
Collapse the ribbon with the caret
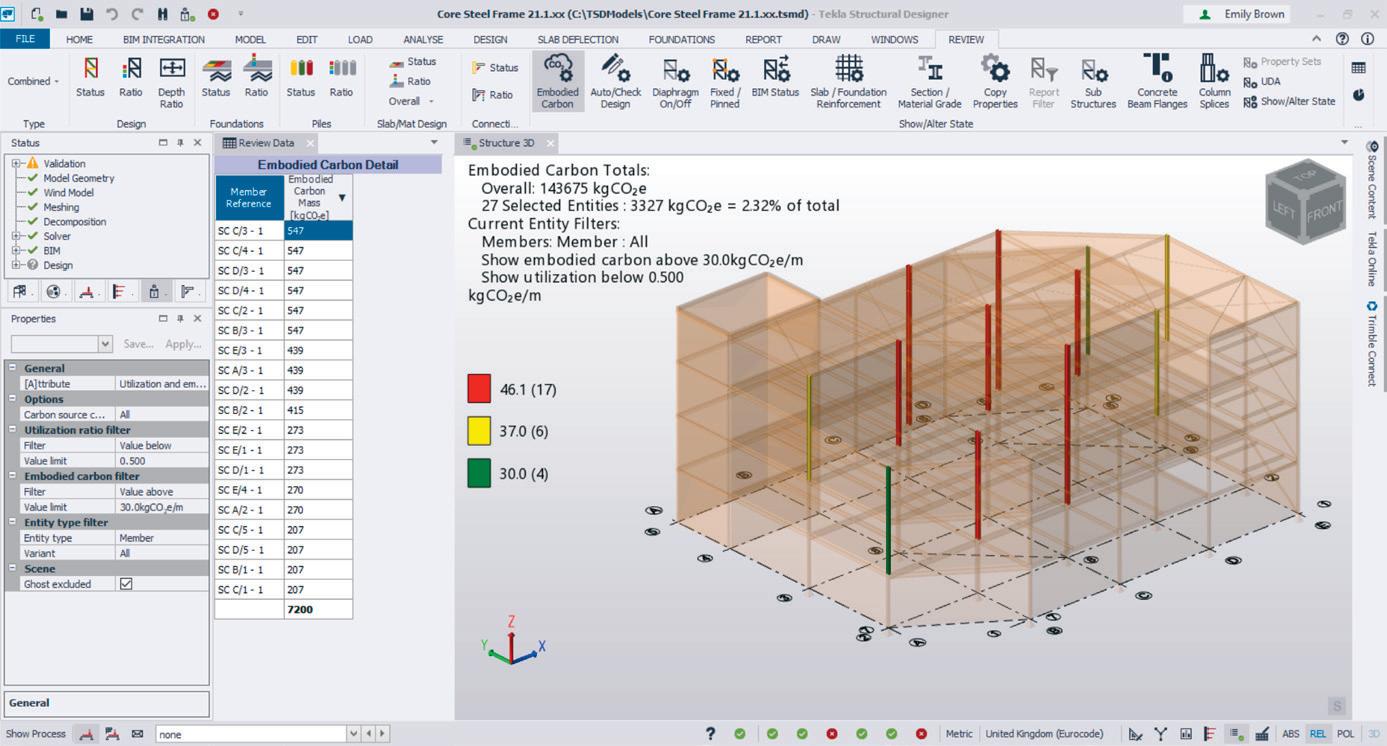click(x=1316, y=39)
